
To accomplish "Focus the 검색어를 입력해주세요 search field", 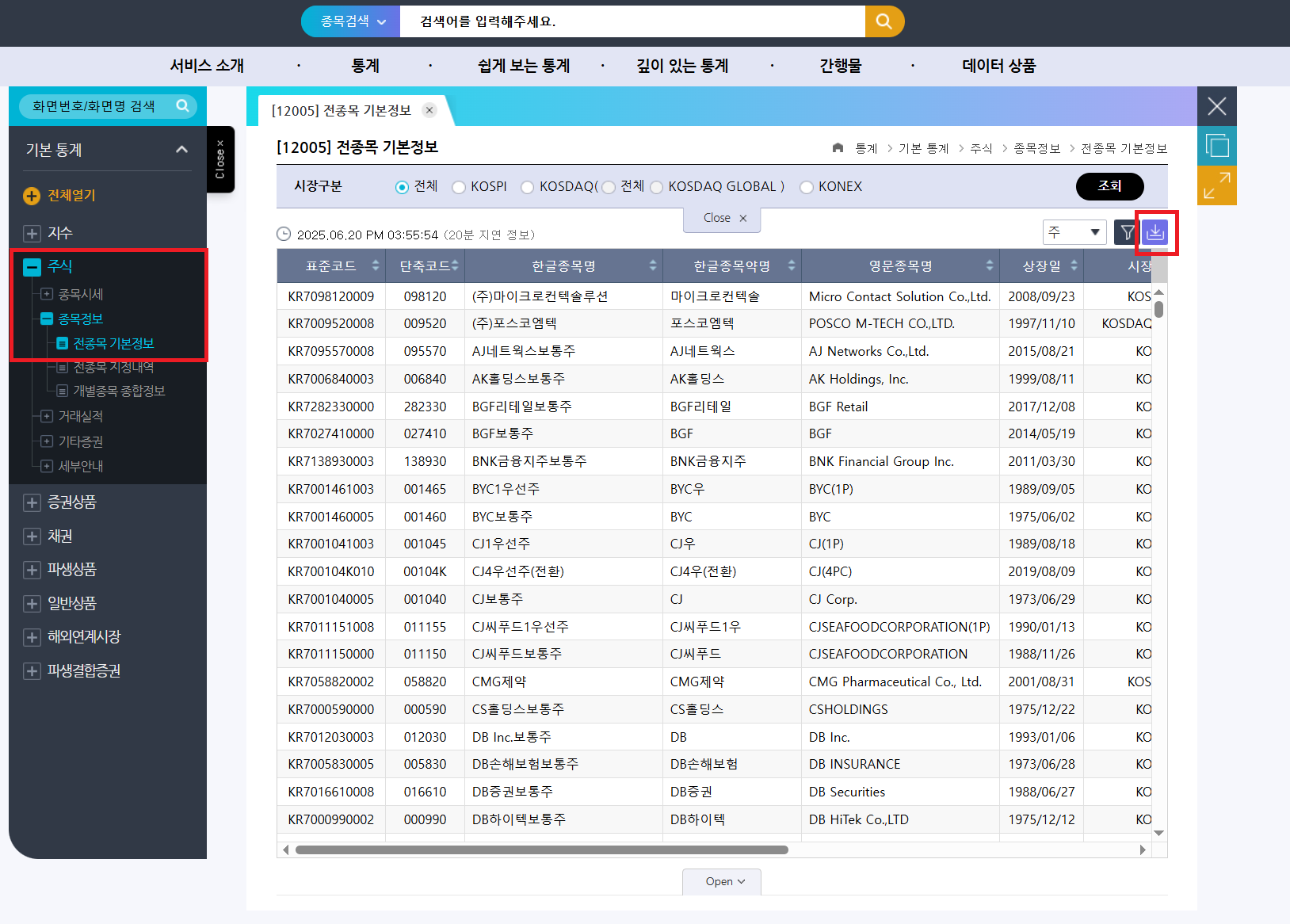I will point(632,21).
